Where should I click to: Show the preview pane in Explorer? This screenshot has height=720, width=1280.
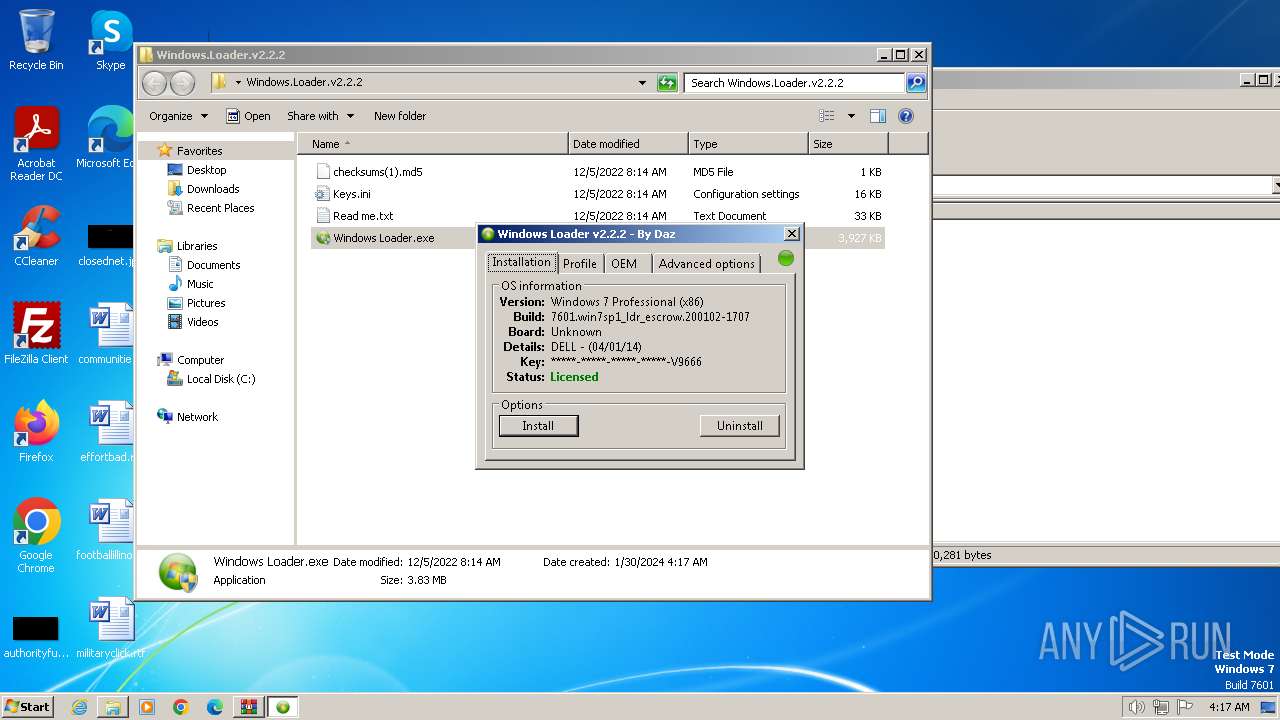(x=877, y=116)
